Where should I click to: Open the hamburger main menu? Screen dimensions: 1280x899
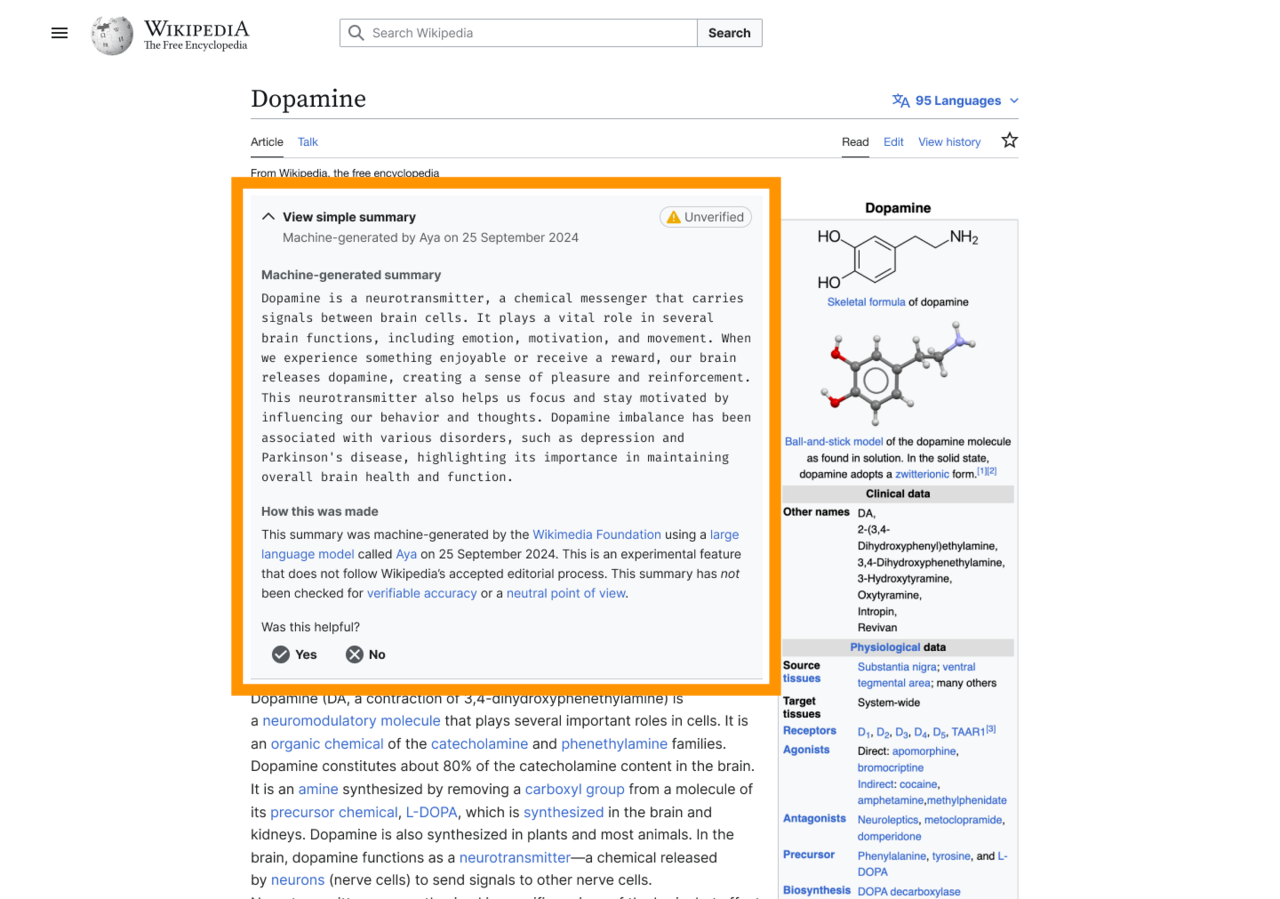coord(60,33)
